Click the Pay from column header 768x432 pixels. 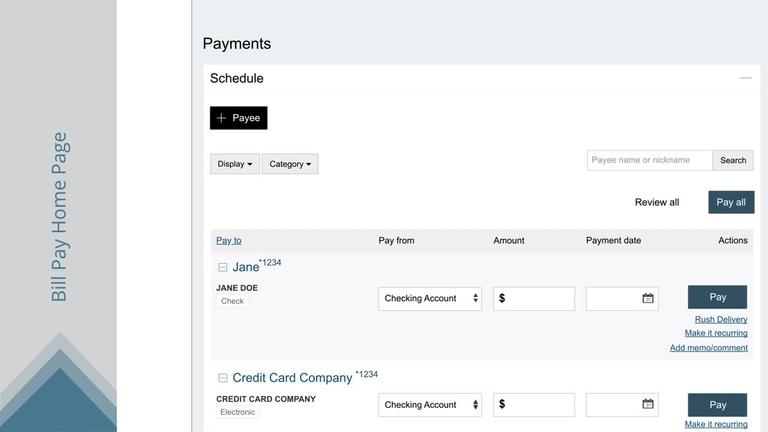396,240
